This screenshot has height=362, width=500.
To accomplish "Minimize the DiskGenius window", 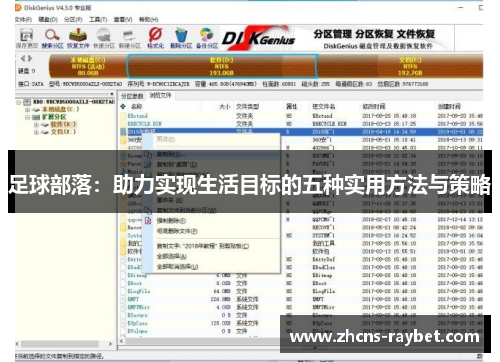I will 461,7.
